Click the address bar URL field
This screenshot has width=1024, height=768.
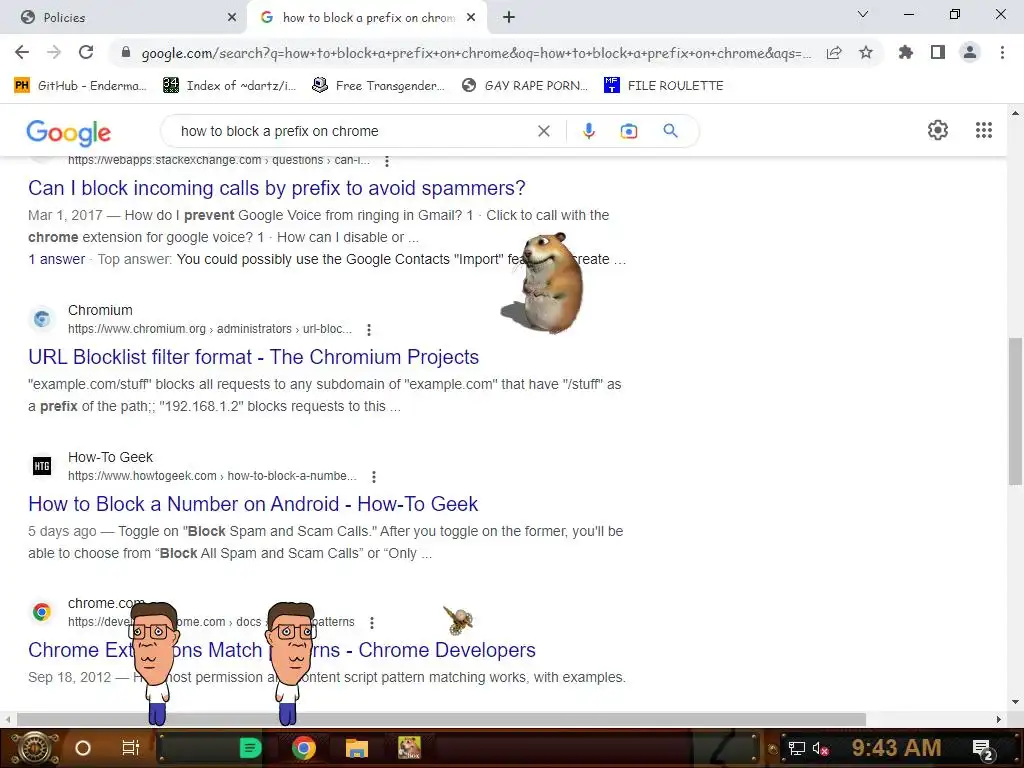476,53
